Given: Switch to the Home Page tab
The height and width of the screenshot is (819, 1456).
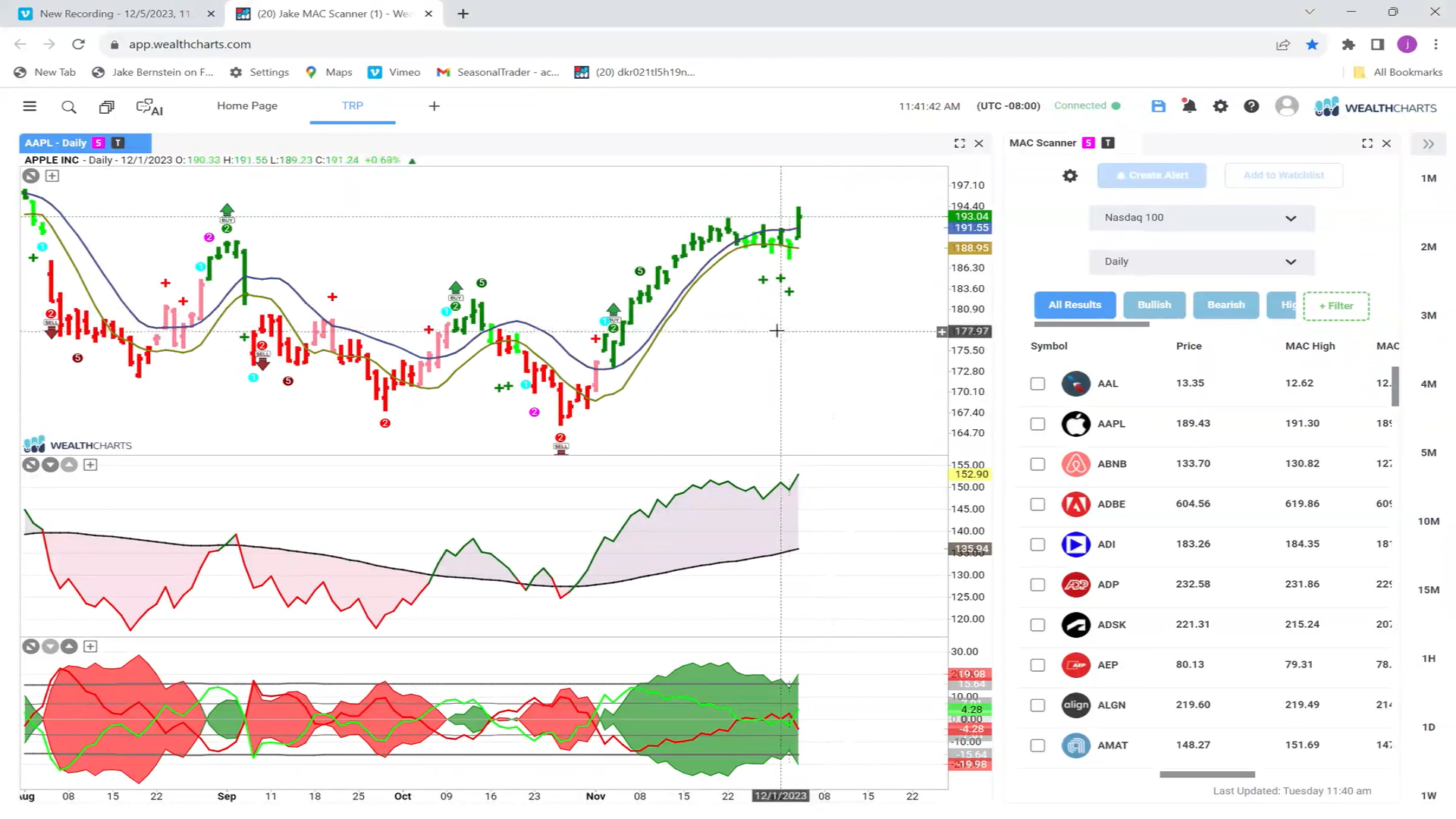Looking at the screenshot, I should (247, 106).
